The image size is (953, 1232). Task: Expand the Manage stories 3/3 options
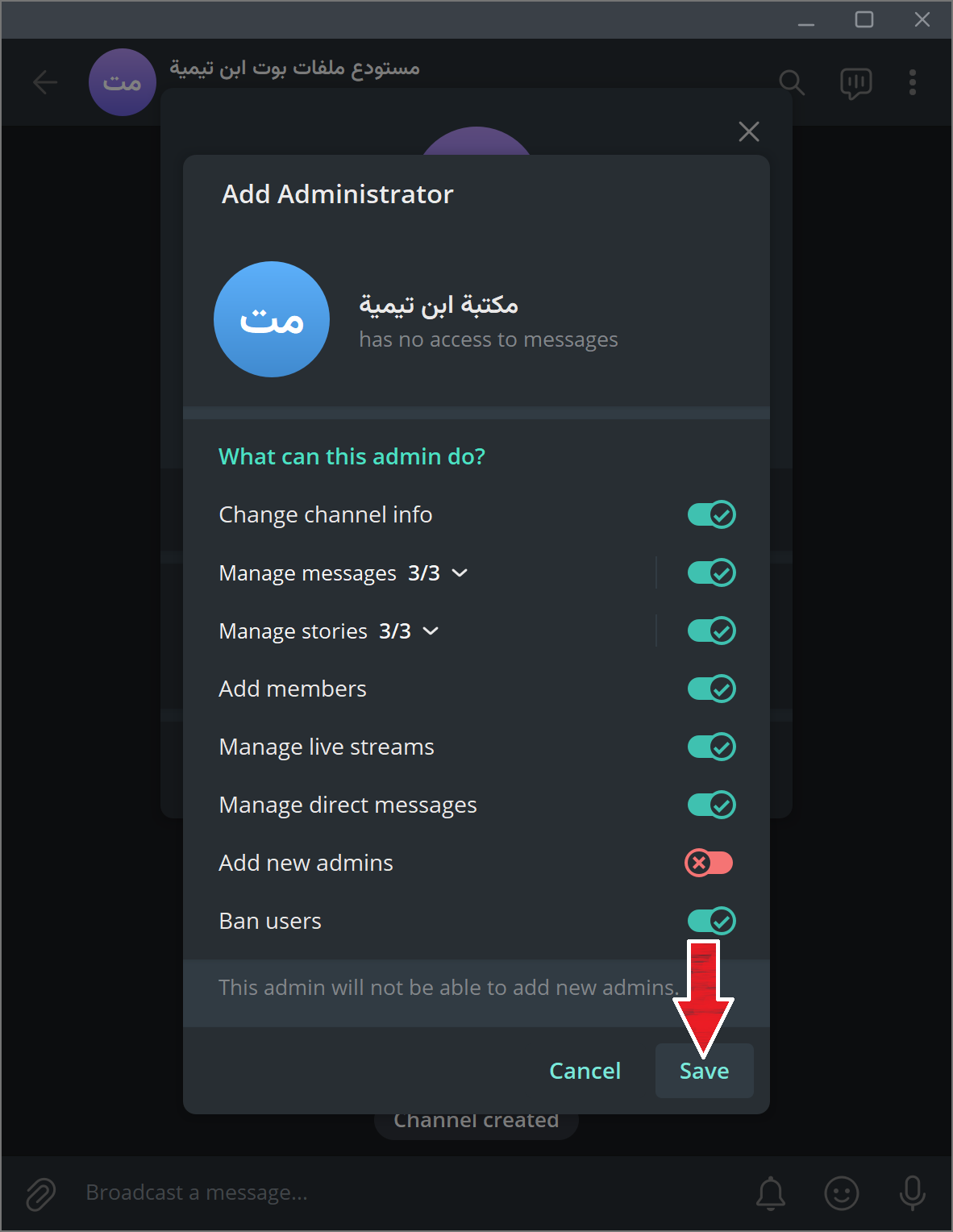click(431, 631)
